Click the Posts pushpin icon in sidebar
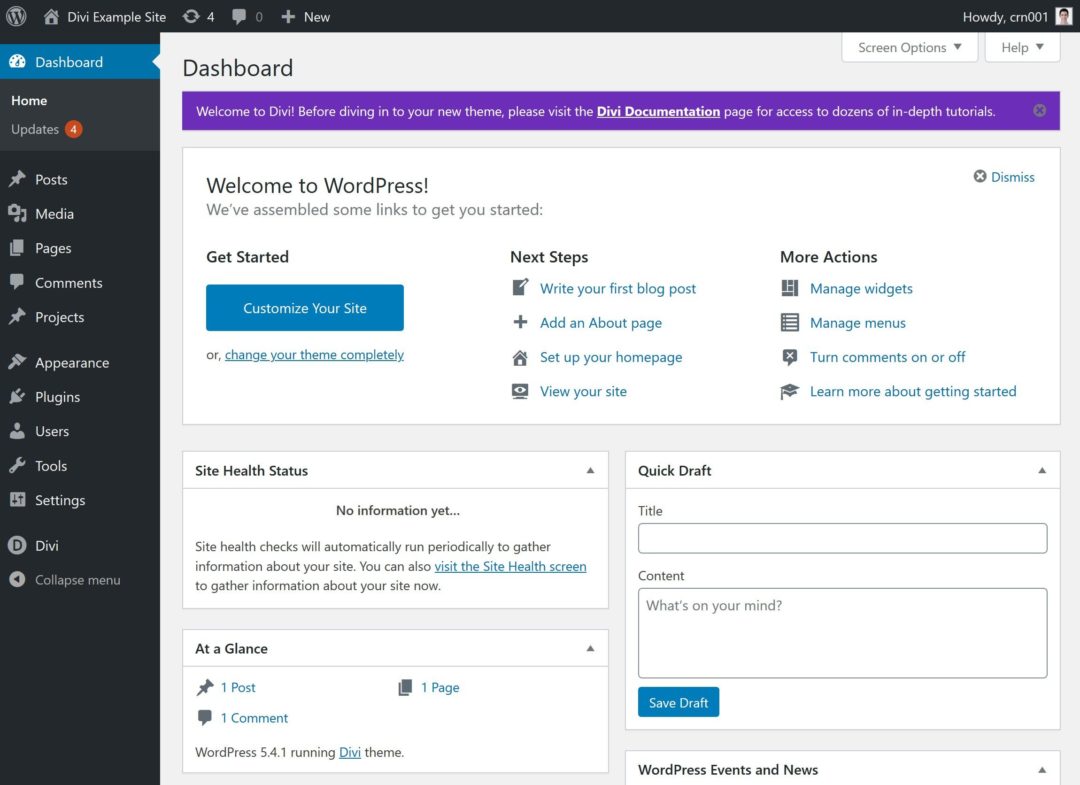 click(17, 179)
